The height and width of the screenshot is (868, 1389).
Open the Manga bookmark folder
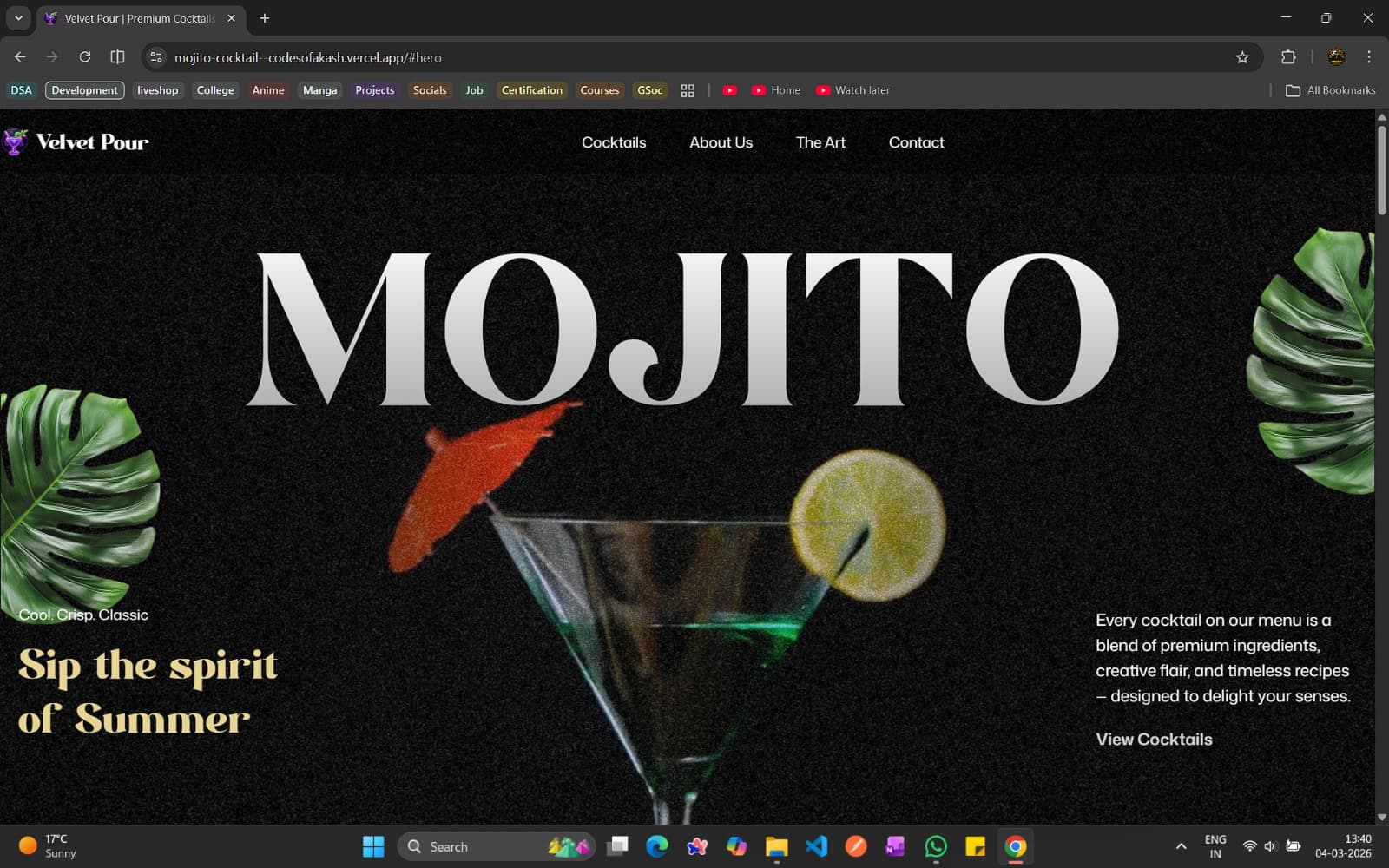(x=319, y=90)
